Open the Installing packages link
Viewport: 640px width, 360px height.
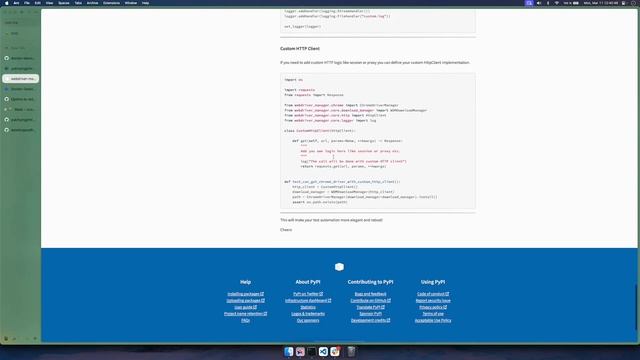pyautogui.click(x=245, y=294)
